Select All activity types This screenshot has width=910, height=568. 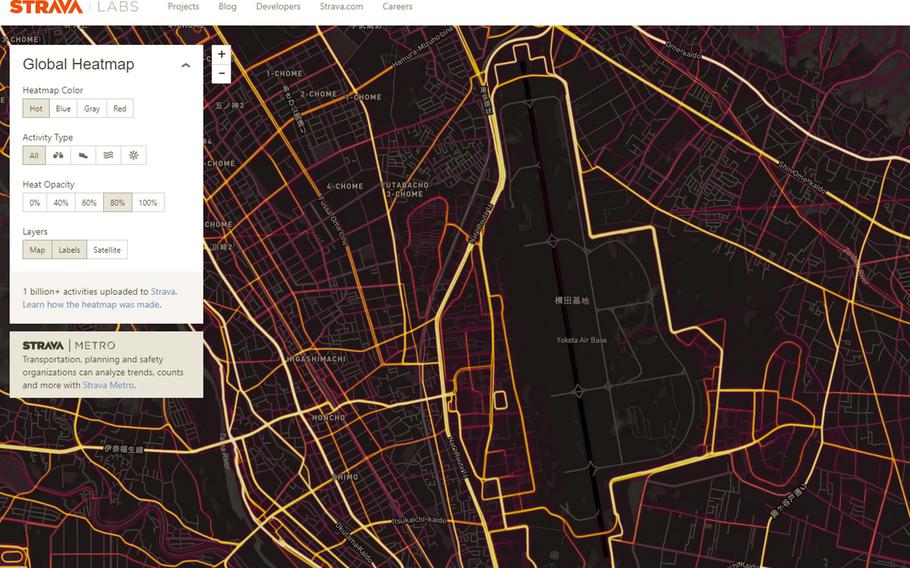[34, 155]
